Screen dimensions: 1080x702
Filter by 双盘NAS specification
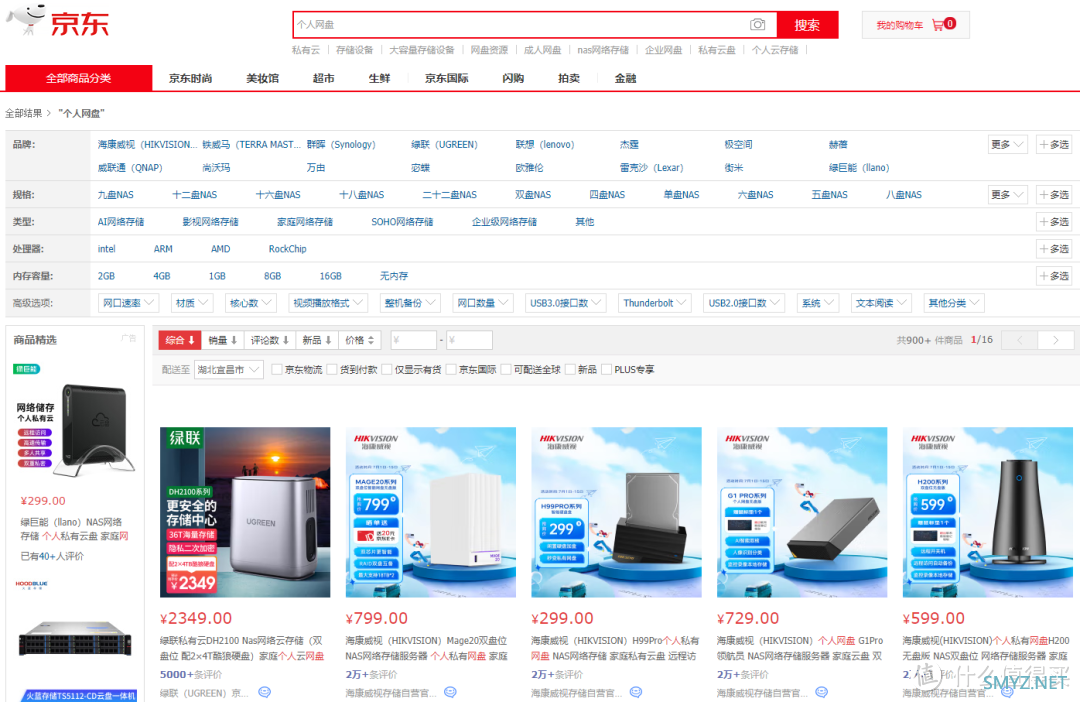tap(533, 195)
